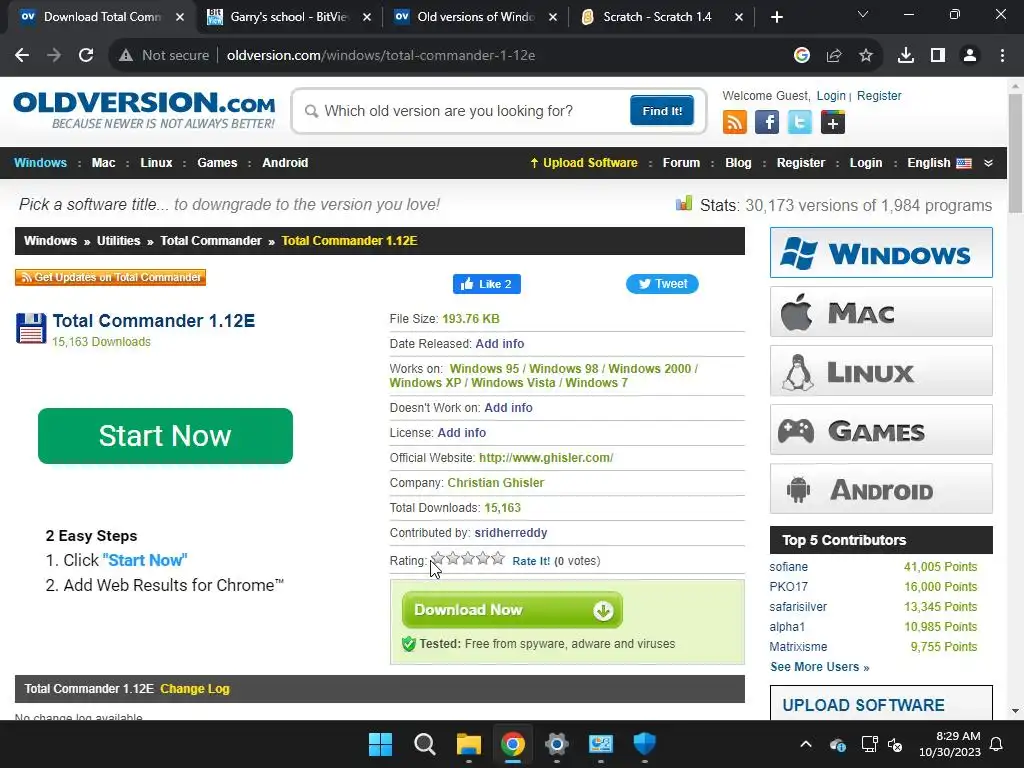Screen dimensions: 1024x768
Task: Click the browser back arrow
Action: pyautogui.click(x=22, y=56)
